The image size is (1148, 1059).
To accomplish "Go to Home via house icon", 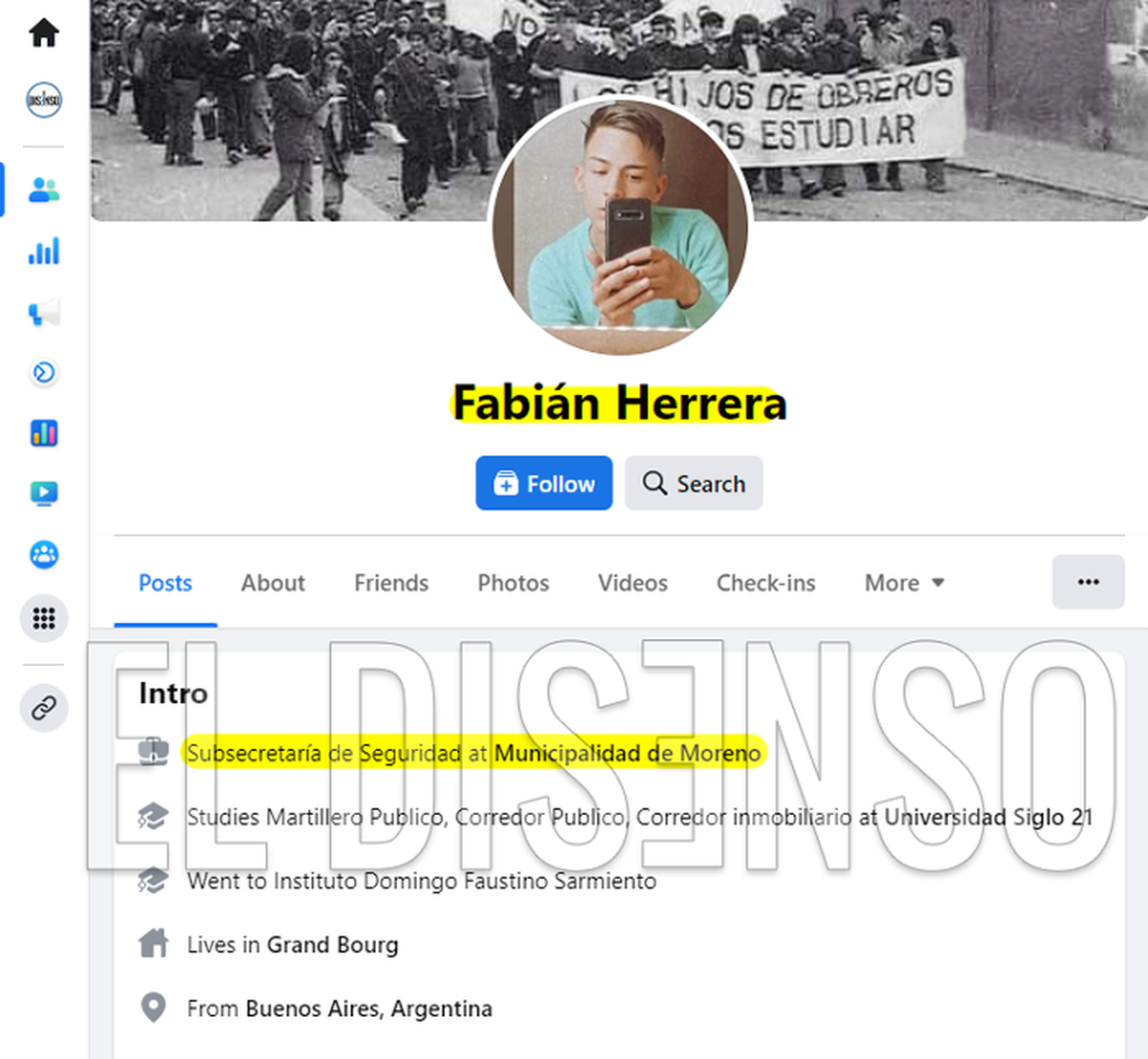I will coord(44,33).
